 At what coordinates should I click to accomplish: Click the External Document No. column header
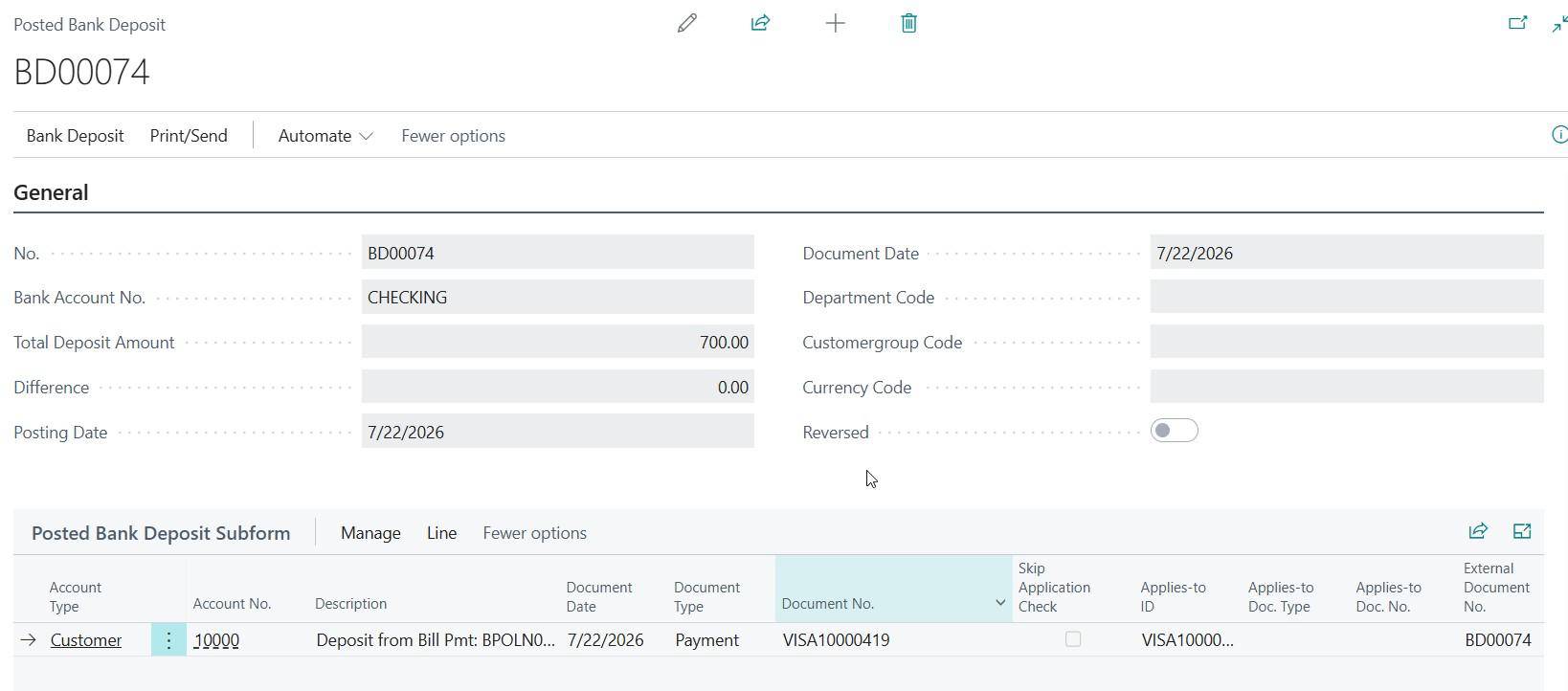tap(1497, 588)
